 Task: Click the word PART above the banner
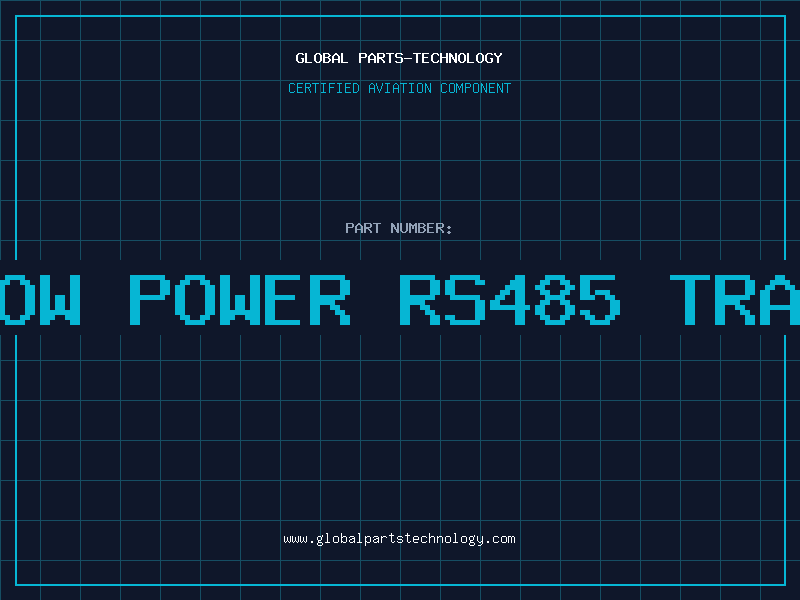[x=363, y=228]
